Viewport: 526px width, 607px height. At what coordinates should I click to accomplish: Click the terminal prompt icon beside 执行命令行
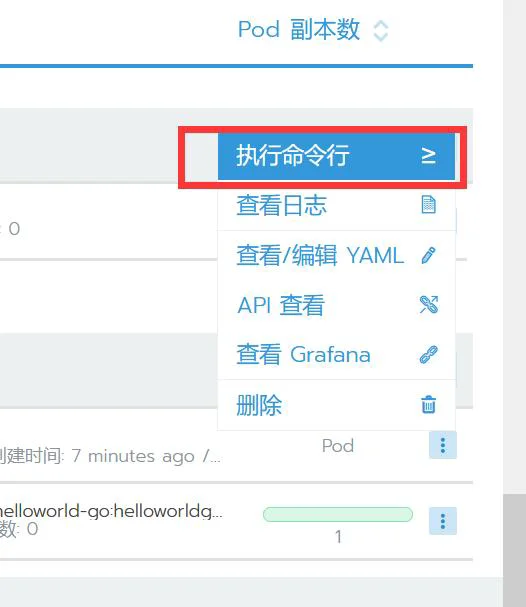pos(428,156)
